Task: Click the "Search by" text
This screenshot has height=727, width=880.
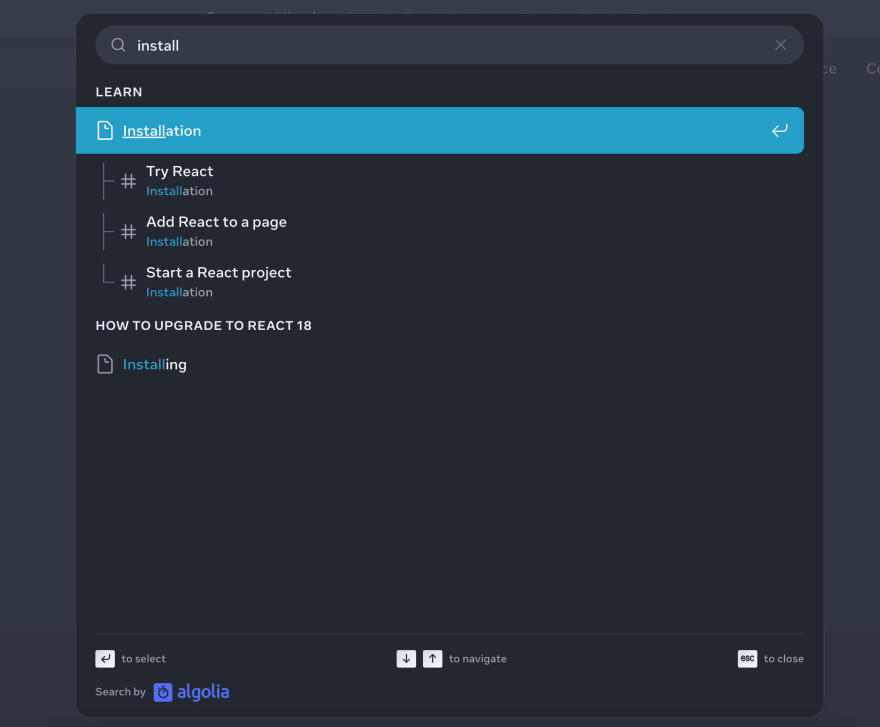Action: (x=121, y=692)
